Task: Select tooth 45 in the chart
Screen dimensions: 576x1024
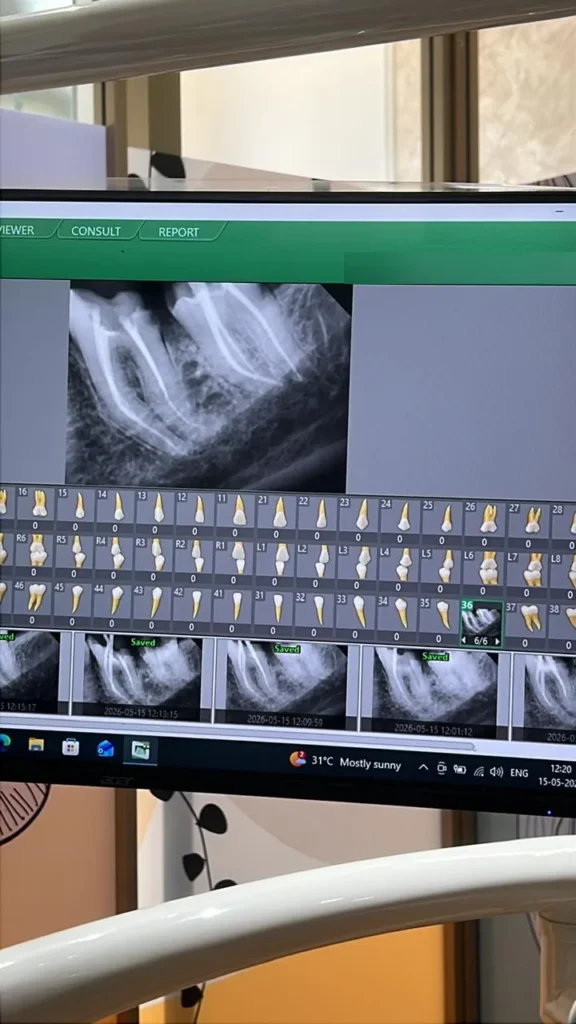Action: tap(72, 603)
